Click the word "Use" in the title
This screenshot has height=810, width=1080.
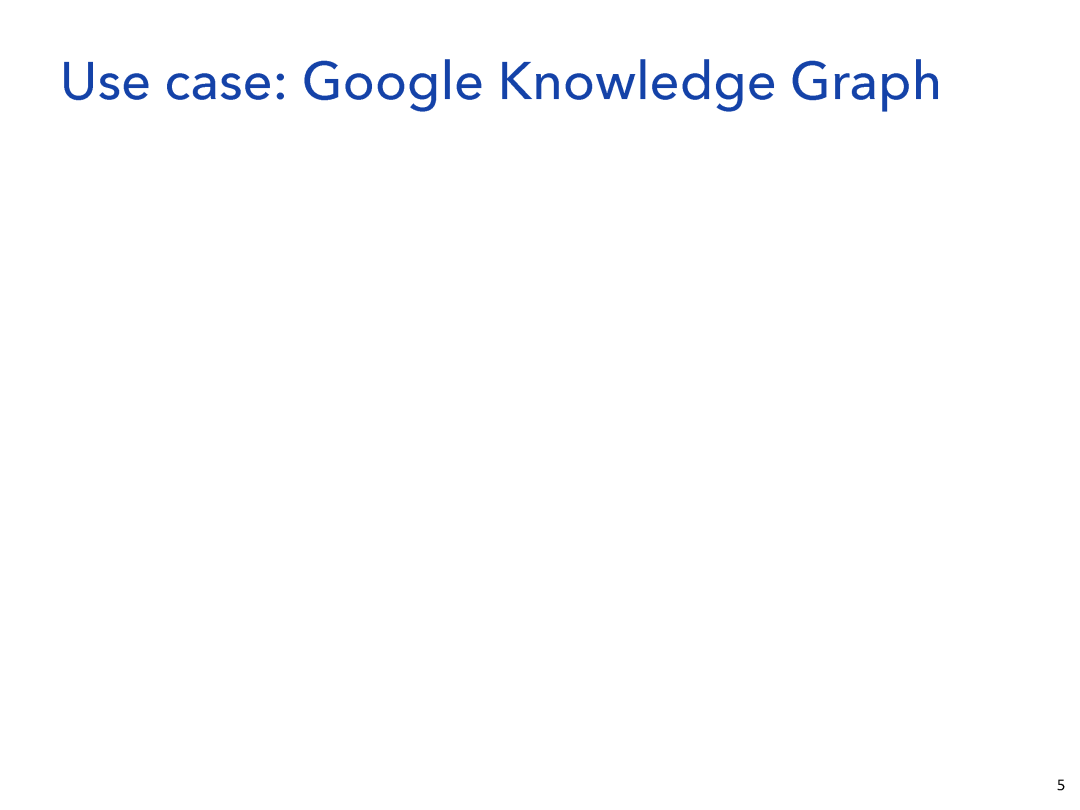tap(105, 82)
